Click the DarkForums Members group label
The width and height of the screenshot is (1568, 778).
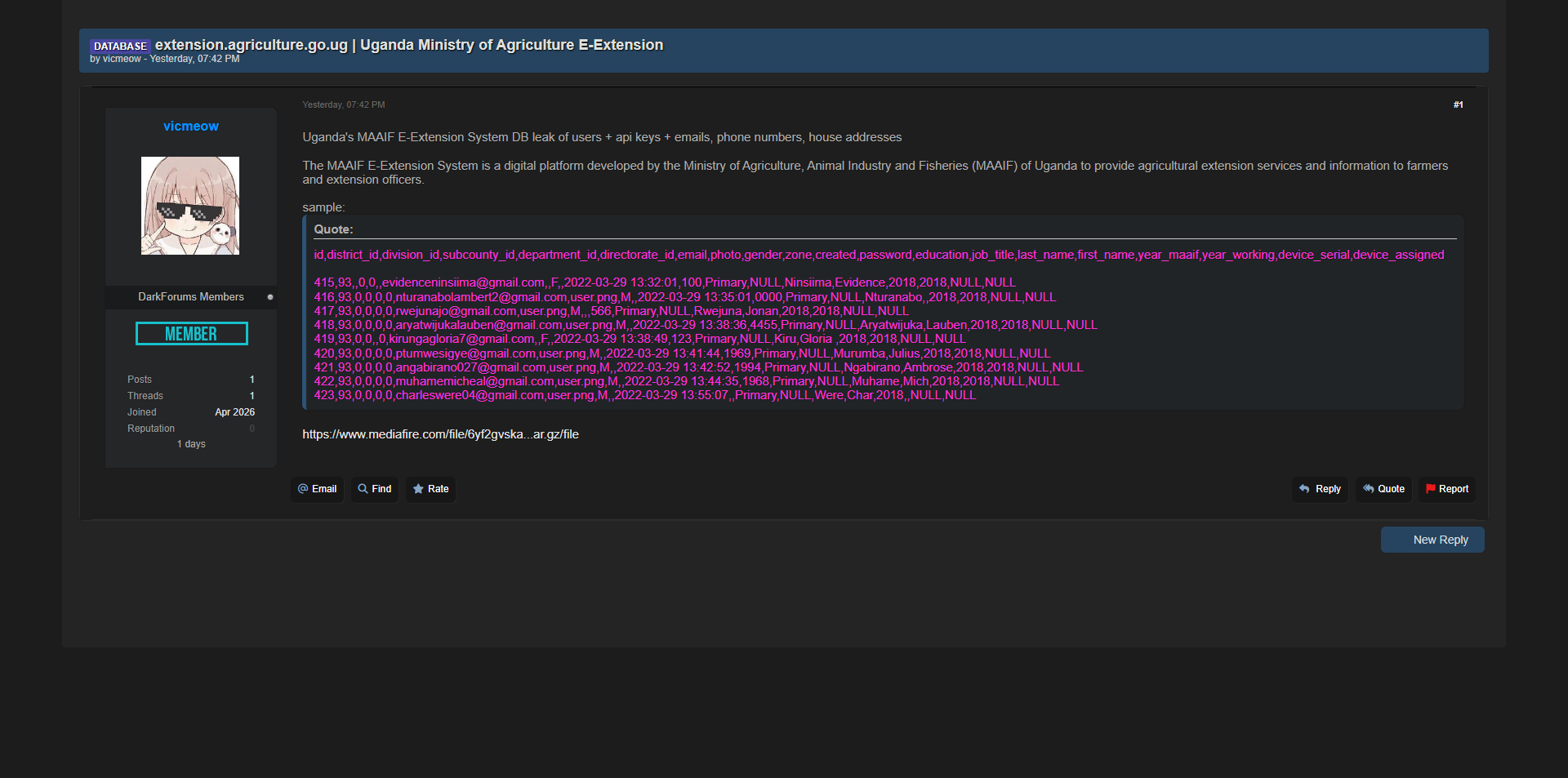click(191, 297)
